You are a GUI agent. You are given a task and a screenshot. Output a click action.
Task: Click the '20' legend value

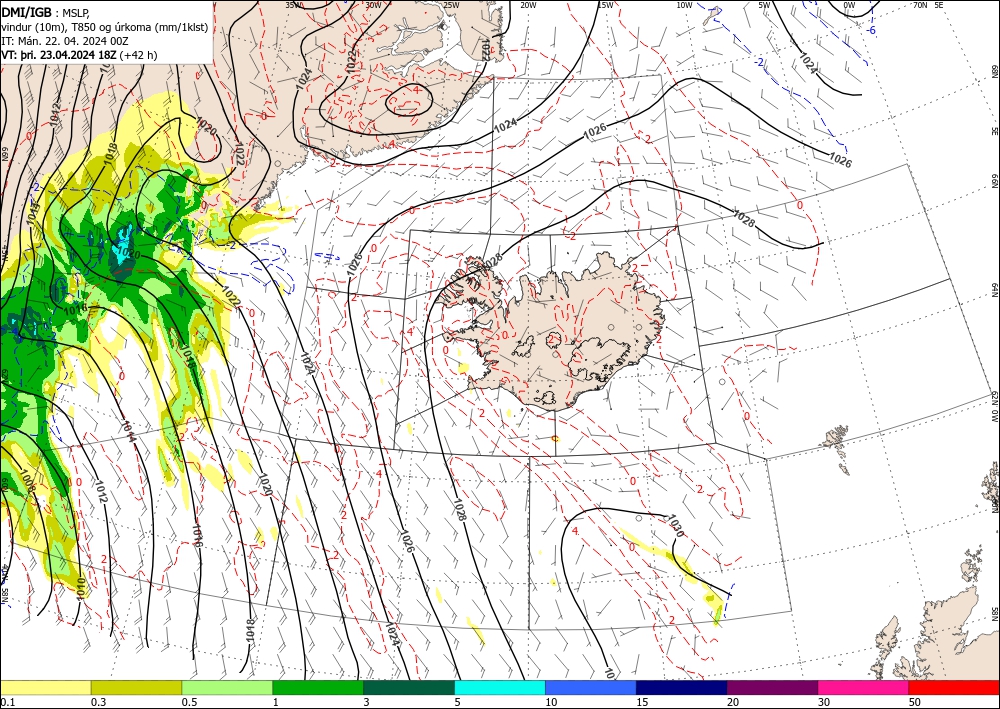[733, 702]
